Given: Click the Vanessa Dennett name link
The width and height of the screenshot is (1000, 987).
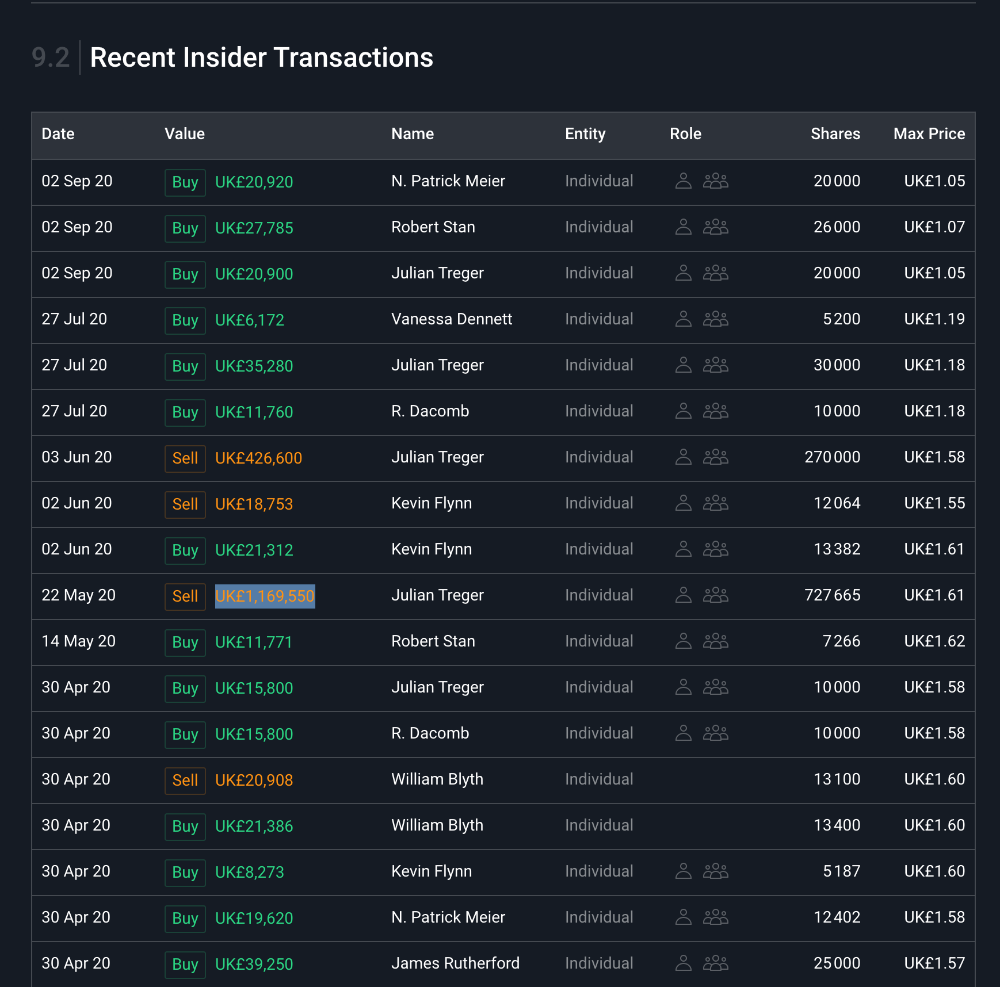Looking at the screenshot, I should click(451, 319).
